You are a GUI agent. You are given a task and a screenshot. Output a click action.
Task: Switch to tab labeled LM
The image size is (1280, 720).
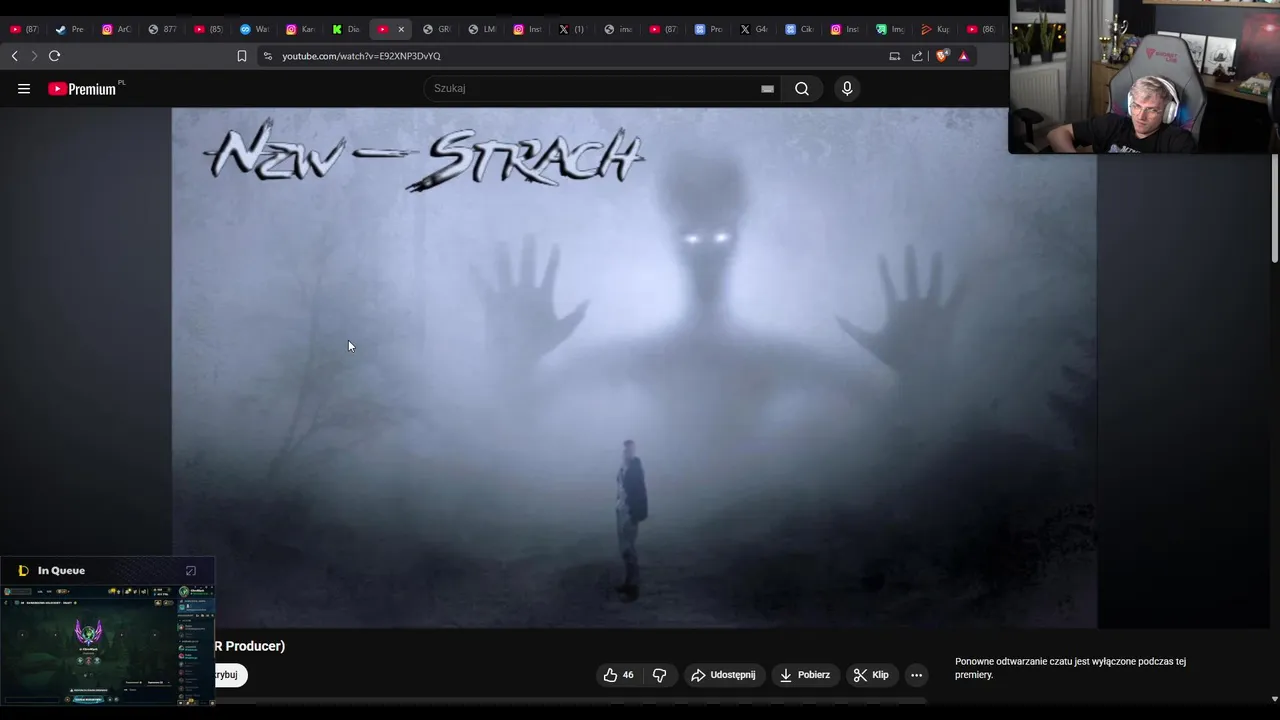tap(482, 29)
